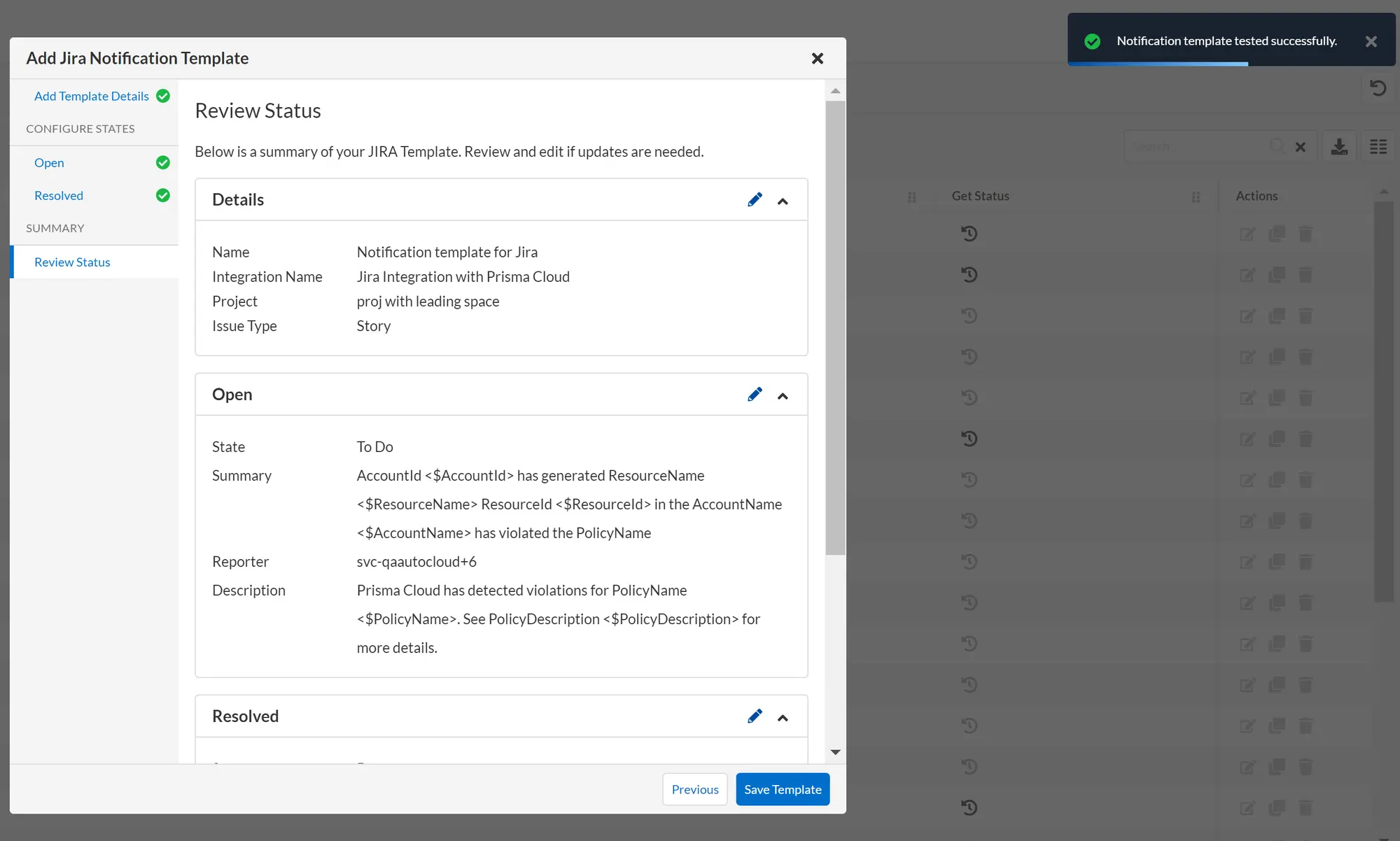Click delete trash icon in second table row
The width and height of the screenshot is (1400, 841).
pyautogui.click(x=1305, y=275)
